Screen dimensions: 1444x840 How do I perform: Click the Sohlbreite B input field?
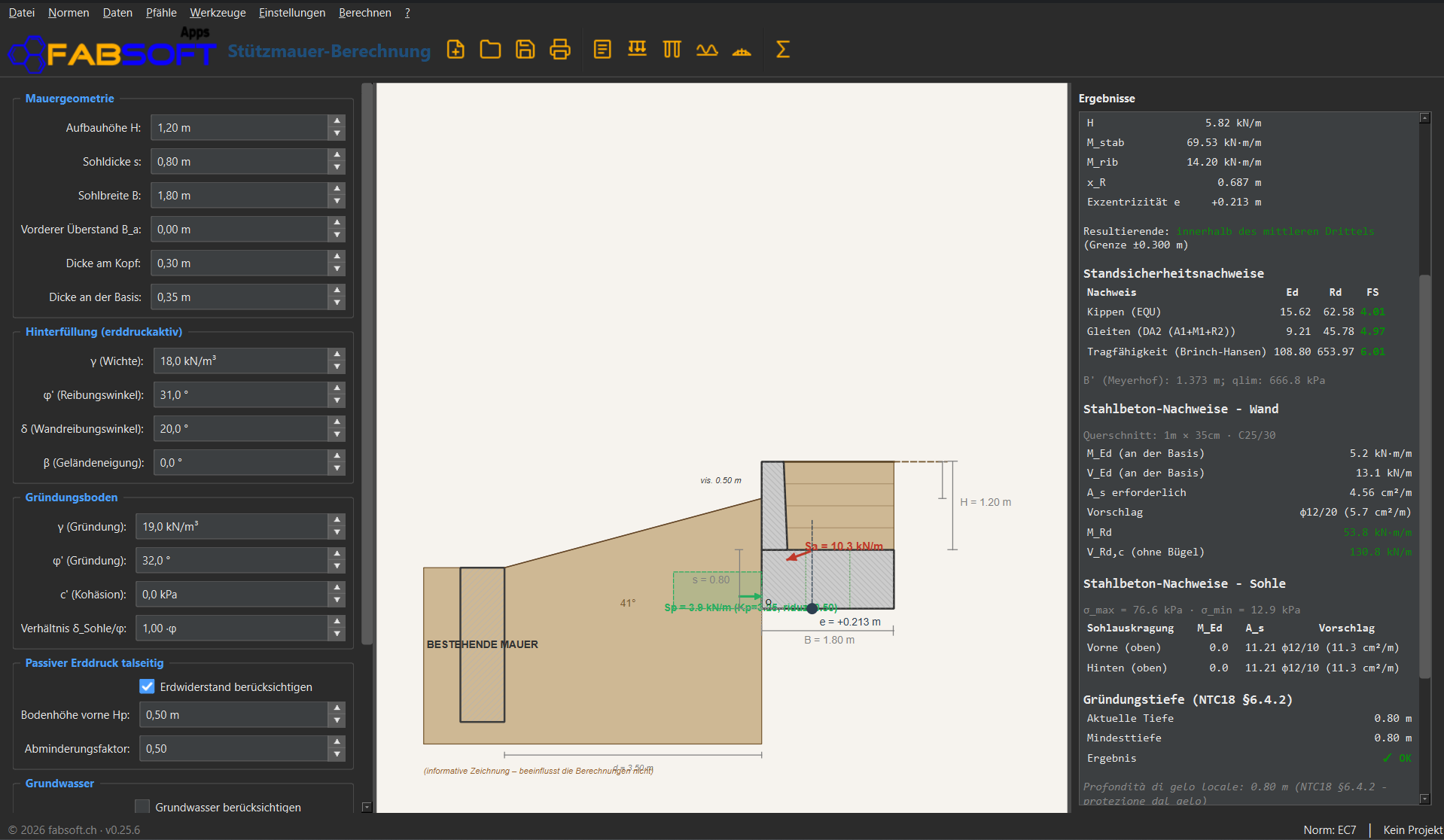click(x=239, y=196)
